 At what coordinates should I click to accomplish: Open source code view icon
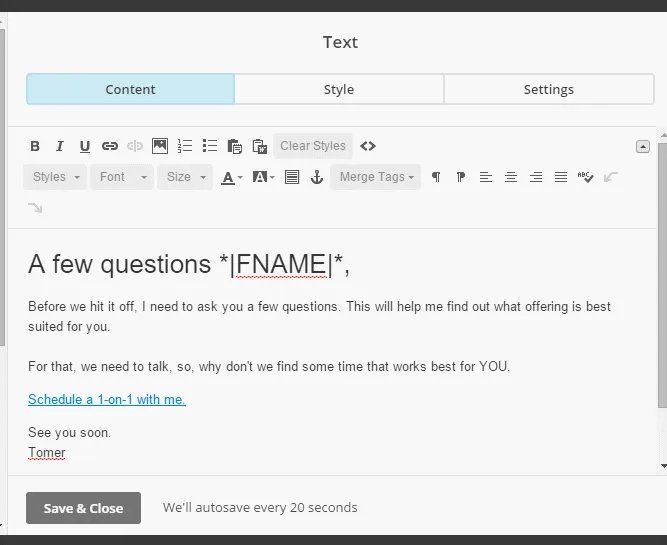click(x=368, y=146)
